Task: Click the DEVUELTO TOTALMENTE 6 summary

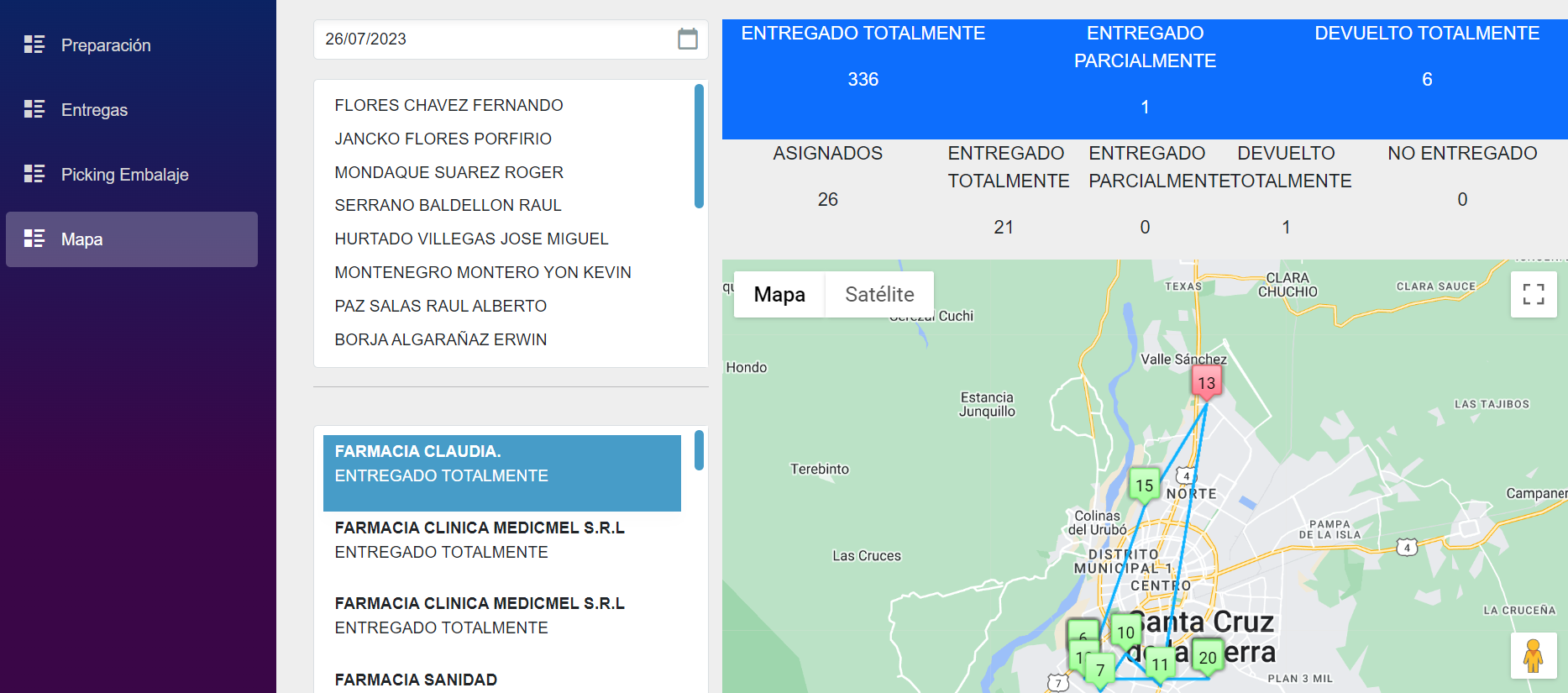Action: (x=1427, y=56)
